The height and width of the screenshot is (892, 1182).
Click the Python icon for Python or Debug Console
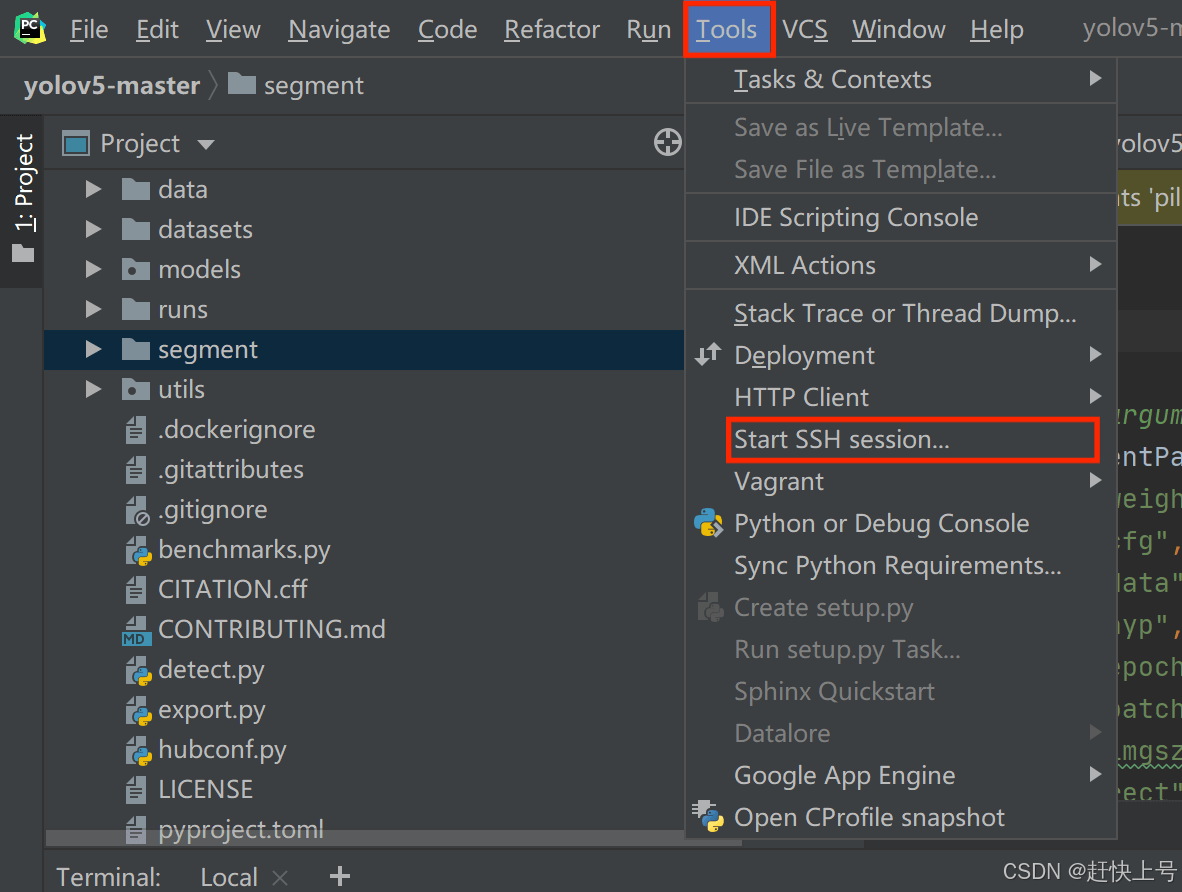point(709,523)
